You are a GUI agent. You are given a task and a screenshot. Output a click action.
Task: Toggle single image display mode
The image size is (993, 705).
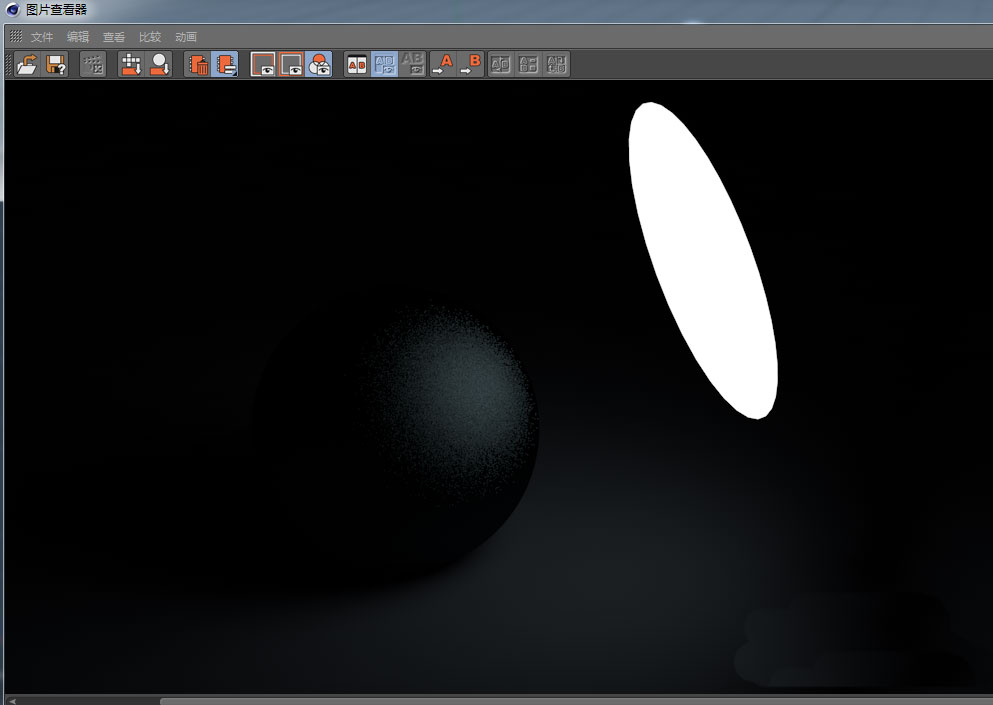pyautogui.click(x=262, y=64)
